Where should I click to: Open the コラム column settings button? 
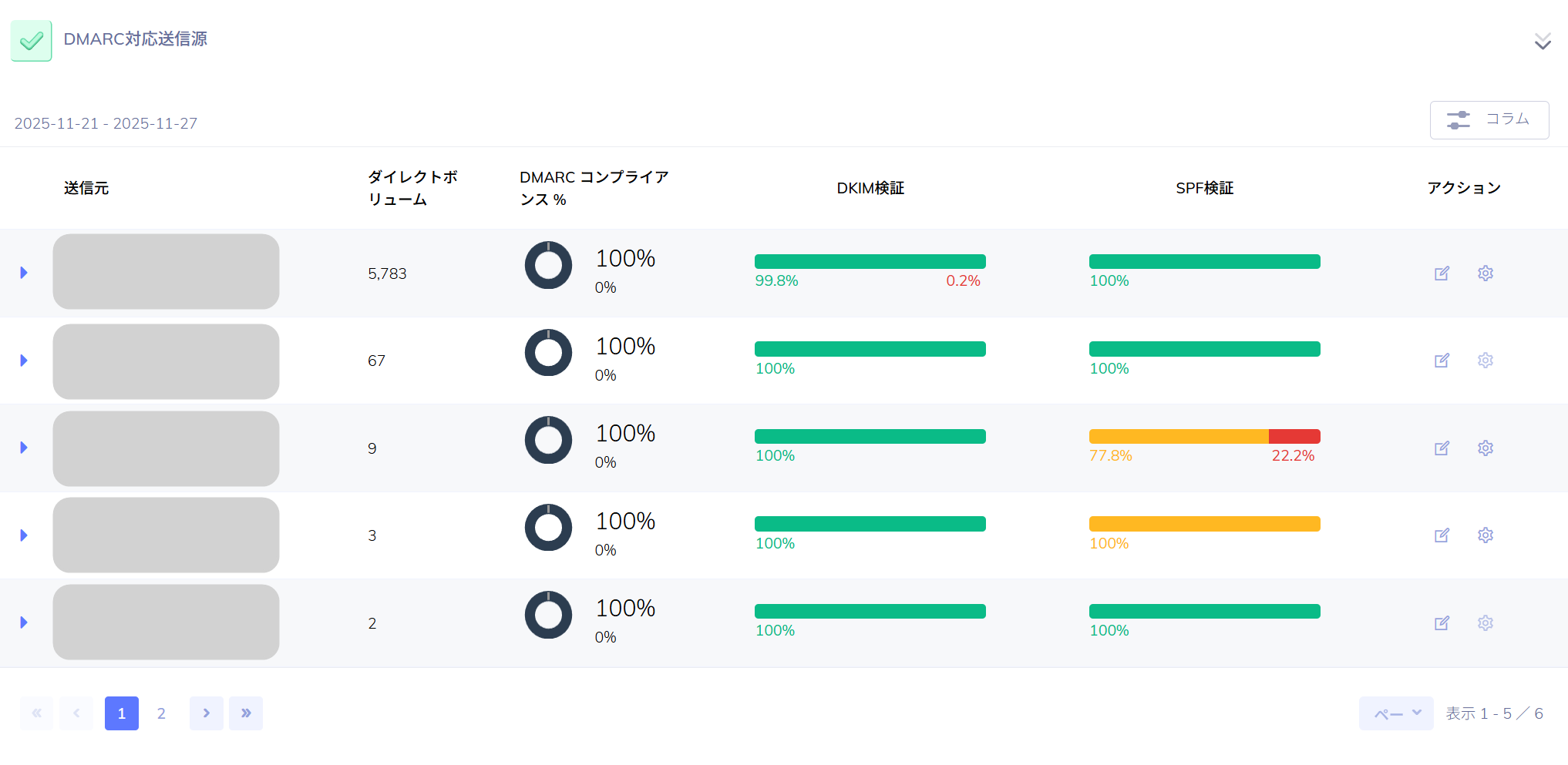tap(1489, 120)
